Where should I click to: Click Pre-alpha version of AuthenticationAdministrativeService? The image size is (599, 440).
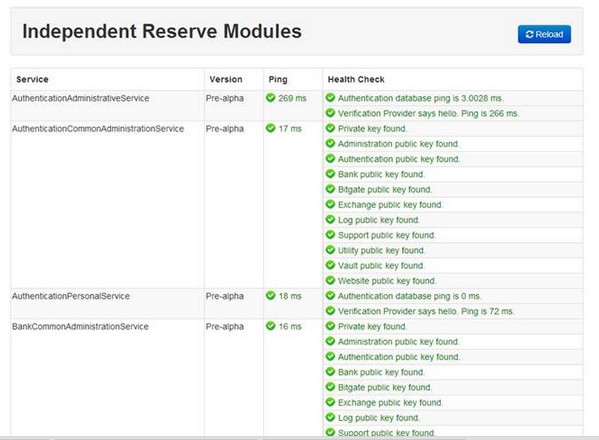225,98
